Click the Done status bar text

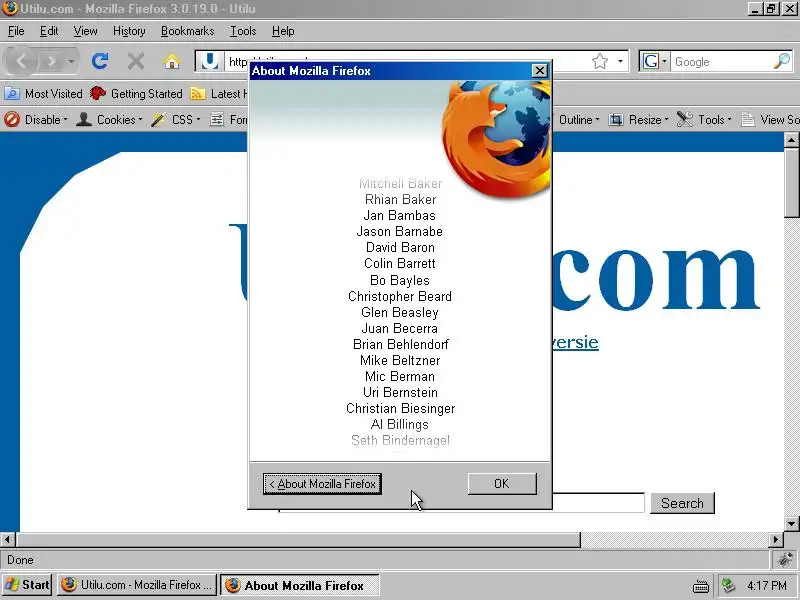pos(20,560)
